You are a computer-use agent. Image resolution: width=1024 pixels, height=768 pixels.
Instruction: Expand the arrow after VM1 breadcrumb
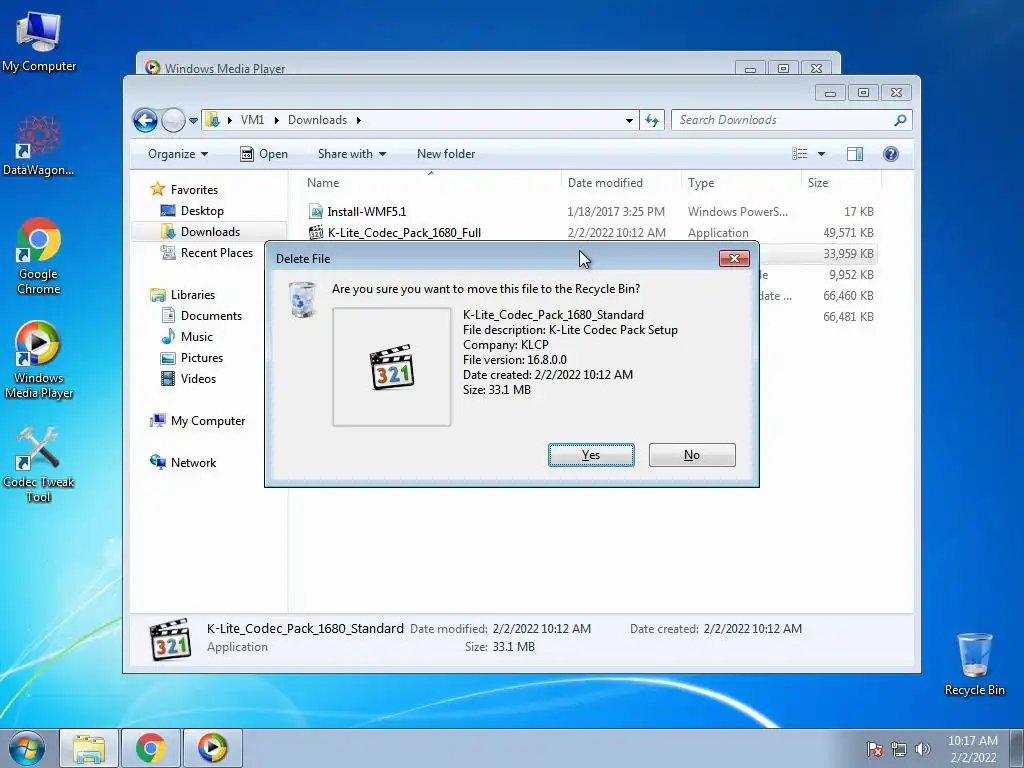[276, 120]
